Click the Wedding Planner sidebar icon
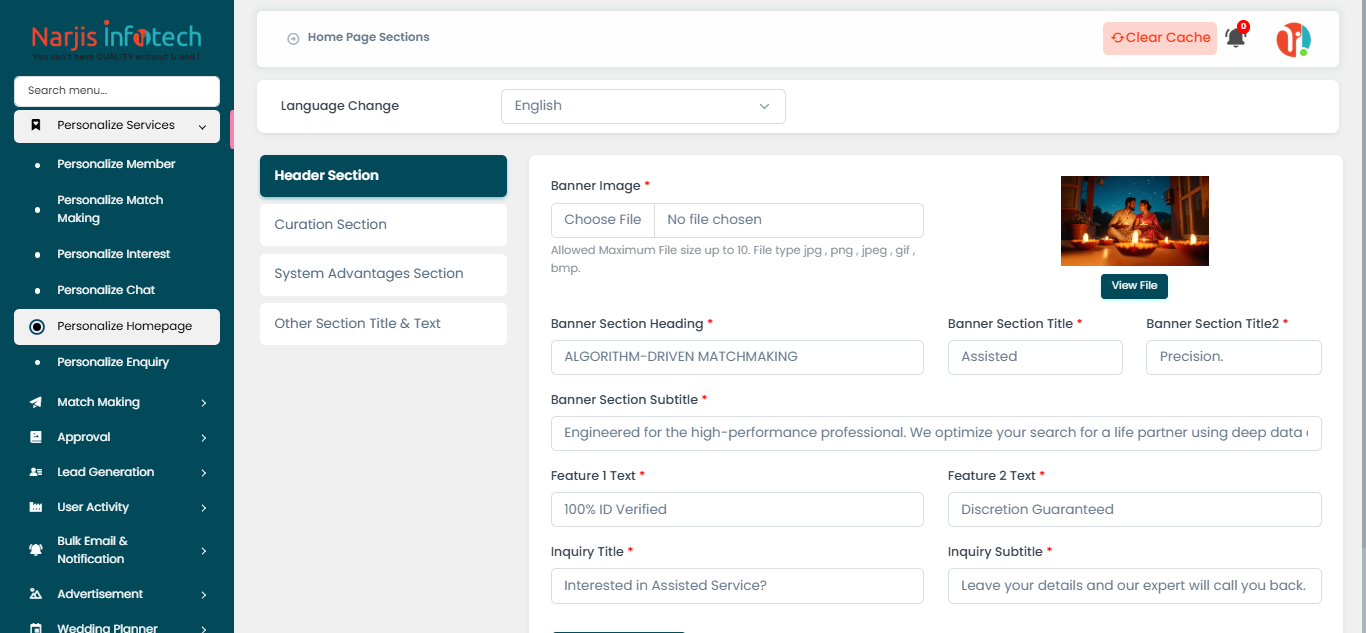The height and width of the screenshot is (633, 1366). tap(36, 628)
